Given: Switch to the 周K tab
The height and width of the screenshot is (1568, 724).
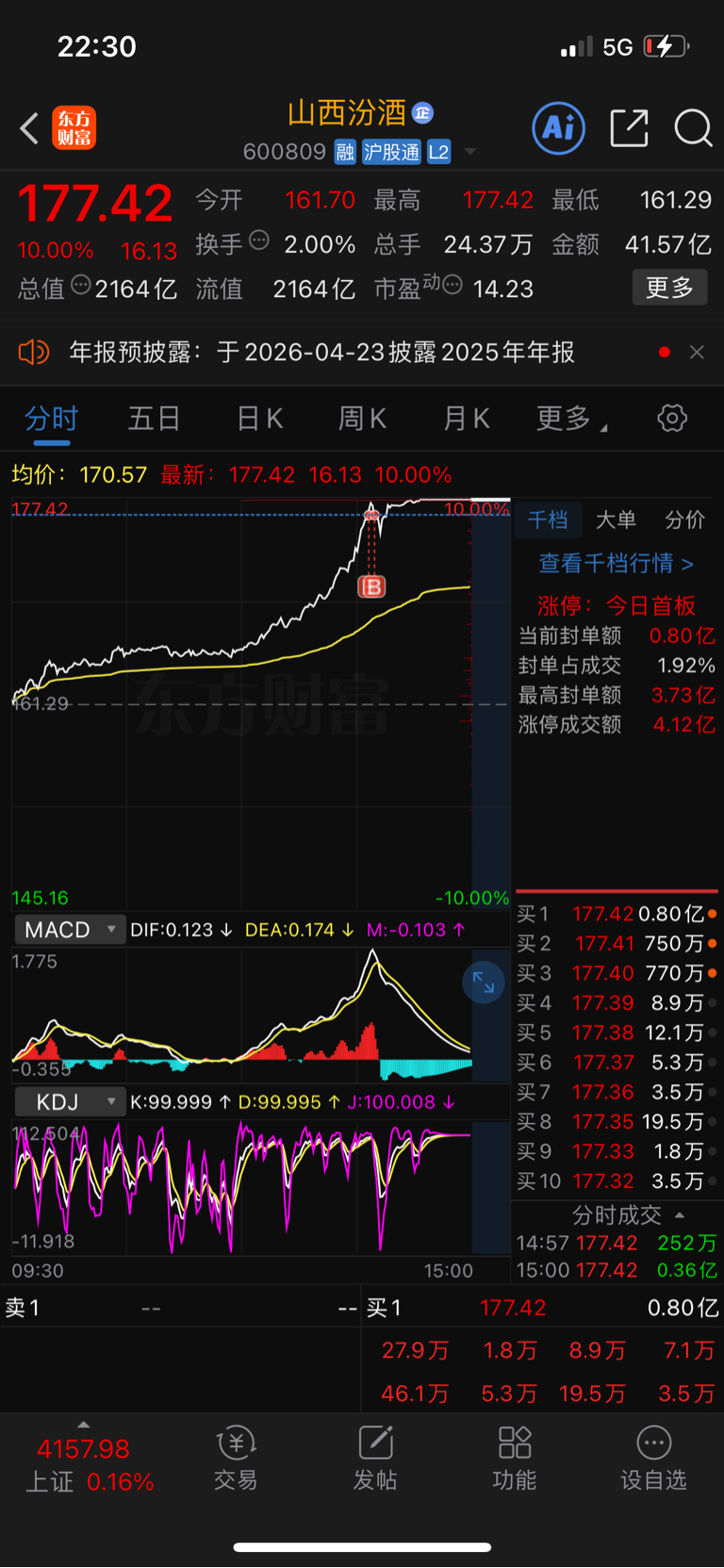Looking at the screenshot, I should tap(362, 418).
